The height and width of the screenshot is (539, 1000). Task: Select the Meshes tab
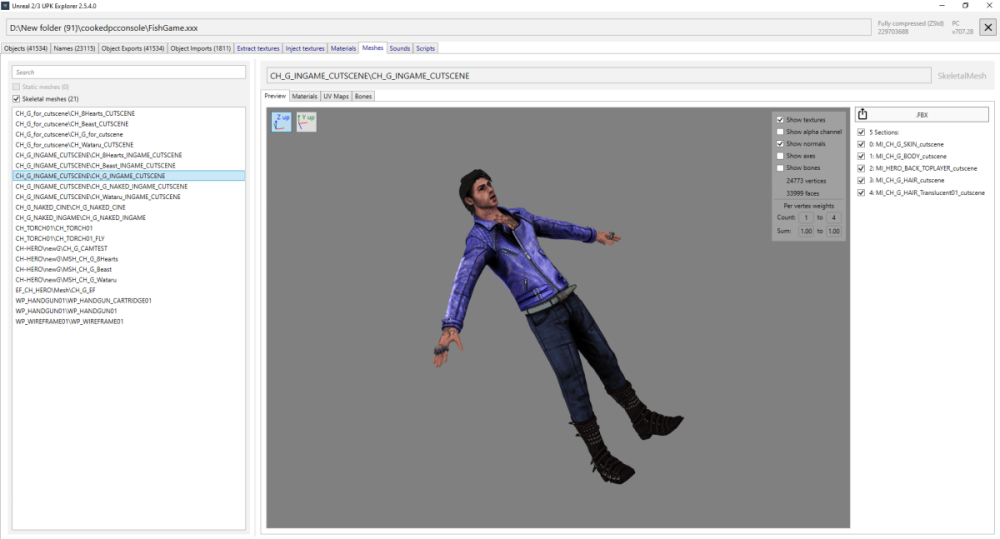coord(373,48)
